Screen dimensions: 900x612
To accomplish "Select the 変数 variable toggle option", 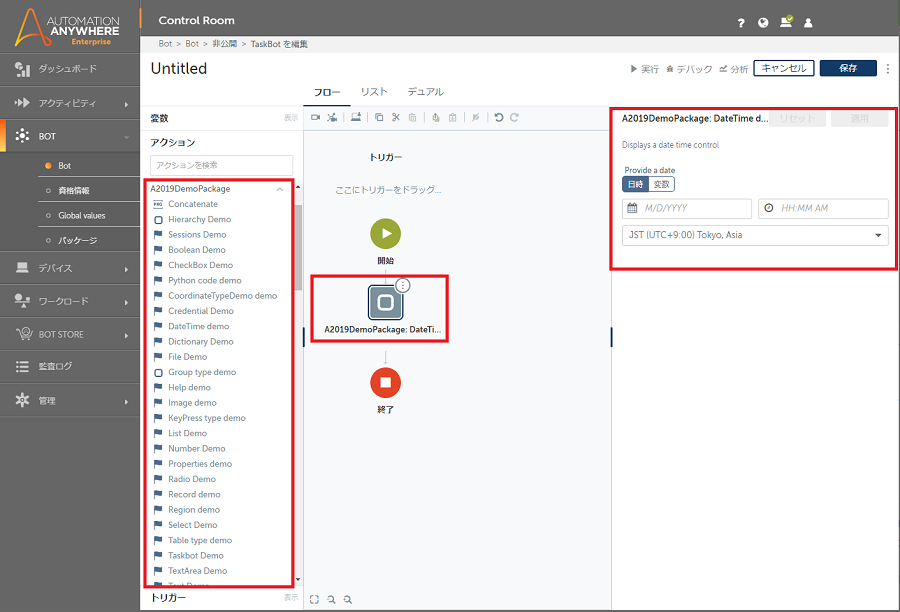I will (x=662, y=184).
